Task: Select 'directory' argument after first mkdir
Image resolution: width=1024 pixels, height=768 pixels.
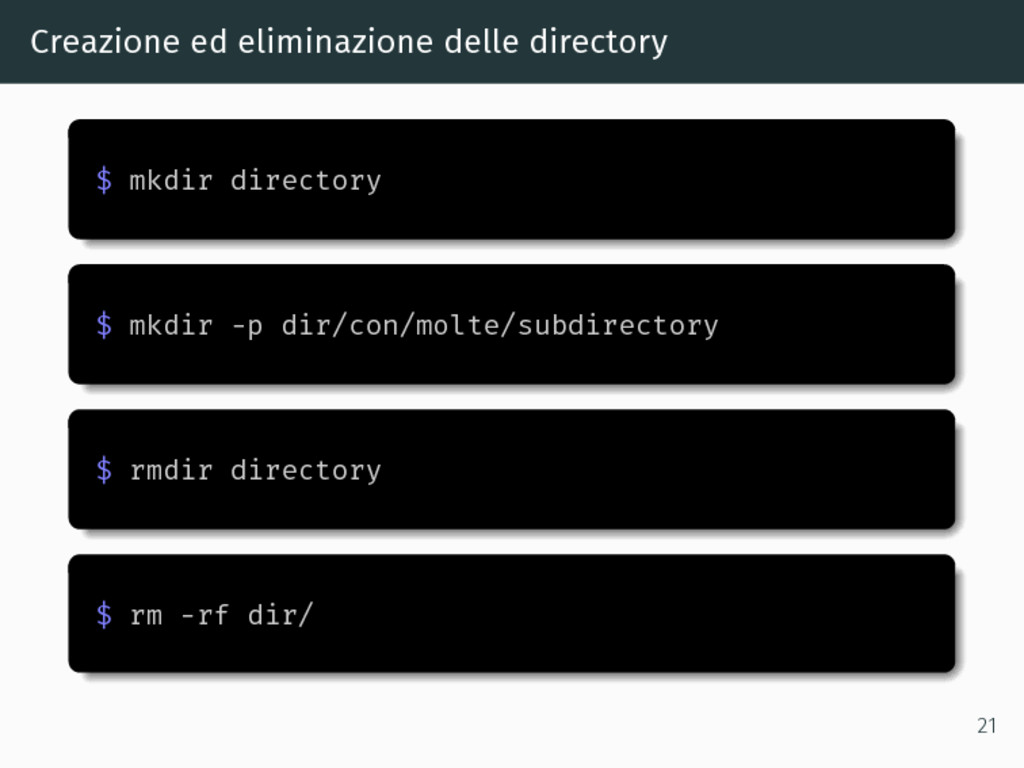Action: coord(306,182)
